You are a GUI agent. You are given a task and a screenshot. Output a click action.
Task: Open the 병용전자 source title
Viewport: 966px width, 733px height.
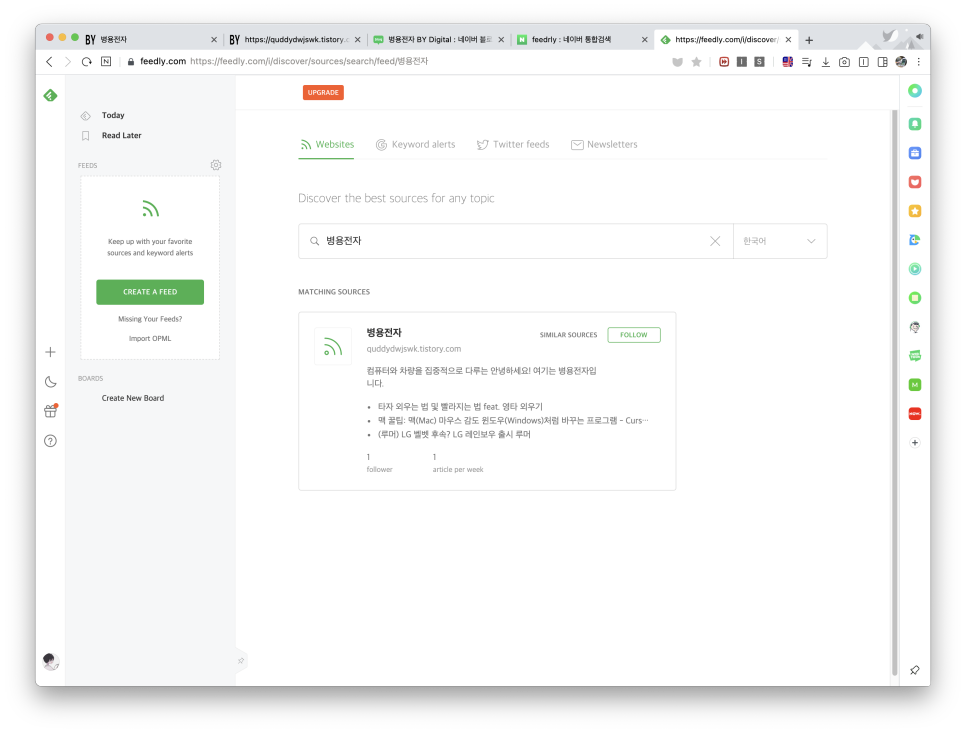click(384, 333)
